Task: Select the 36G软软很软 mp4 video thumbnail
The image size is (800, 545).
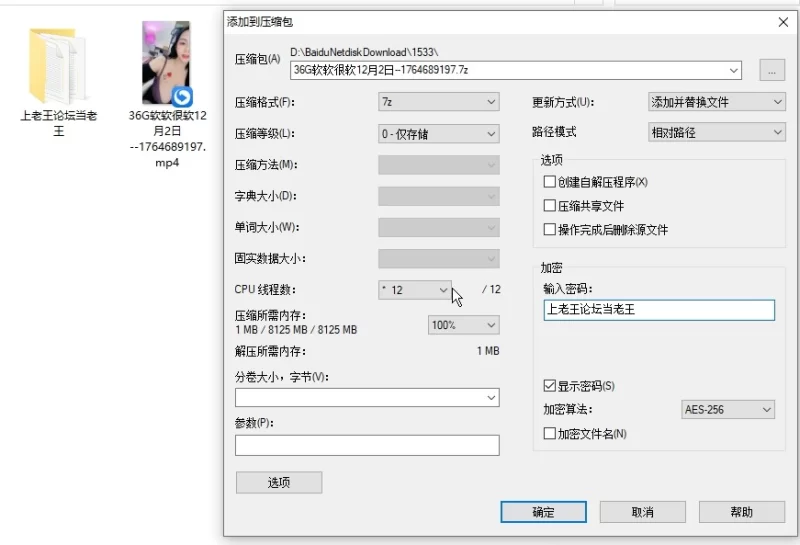Action: (166, 64)
